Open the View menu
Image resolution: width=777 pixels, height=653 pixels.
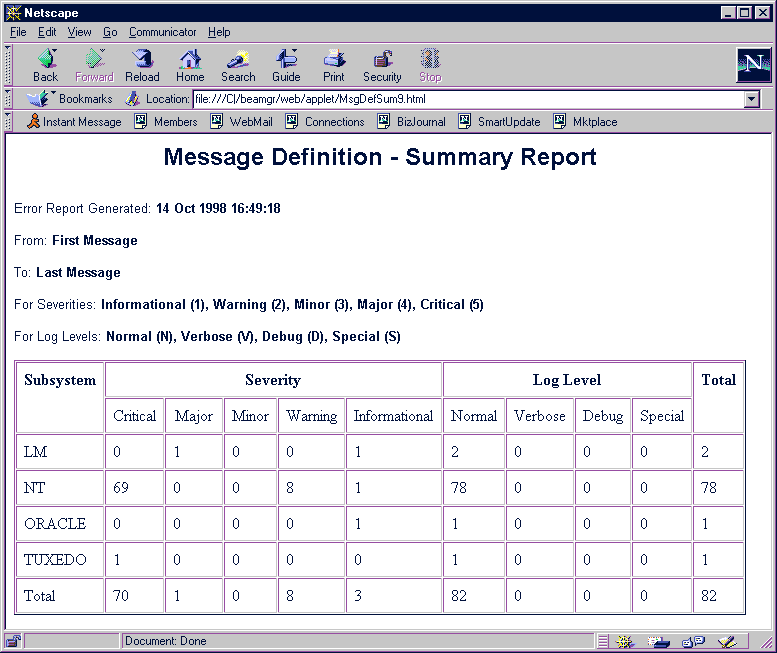coord(79,32)
